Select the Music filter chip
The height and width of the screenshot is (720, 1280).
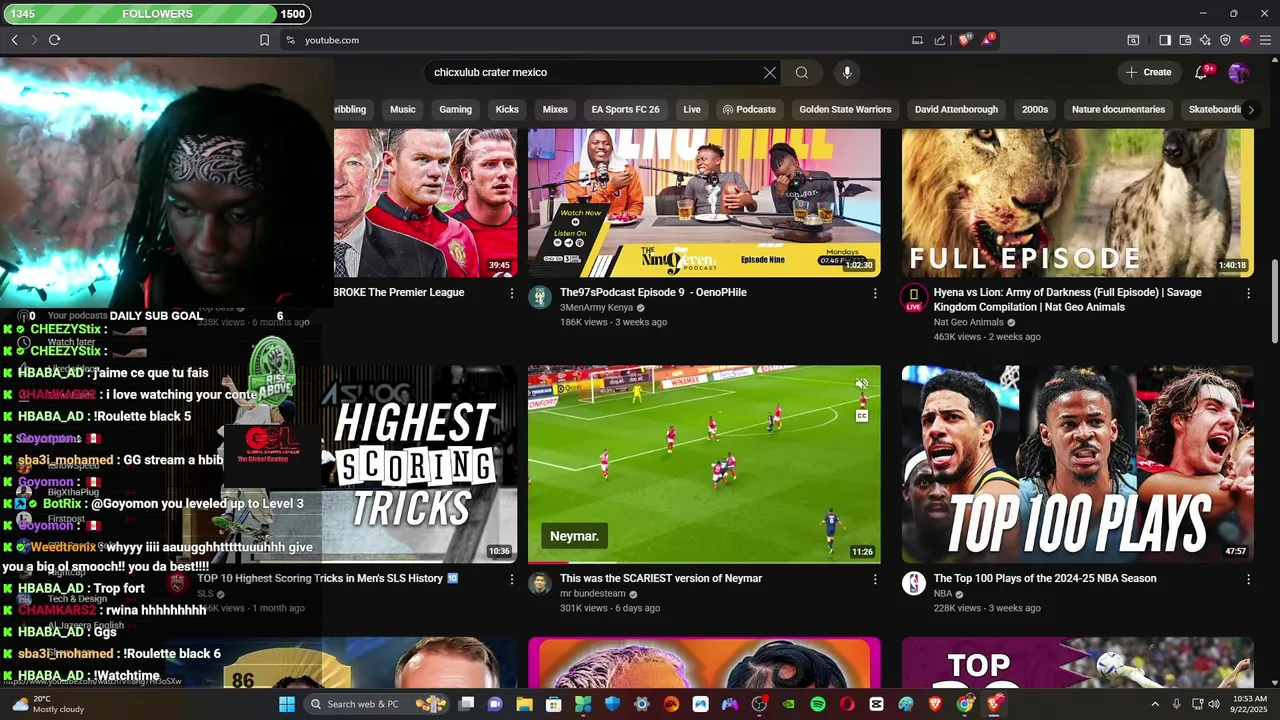[x=403, y=110]
